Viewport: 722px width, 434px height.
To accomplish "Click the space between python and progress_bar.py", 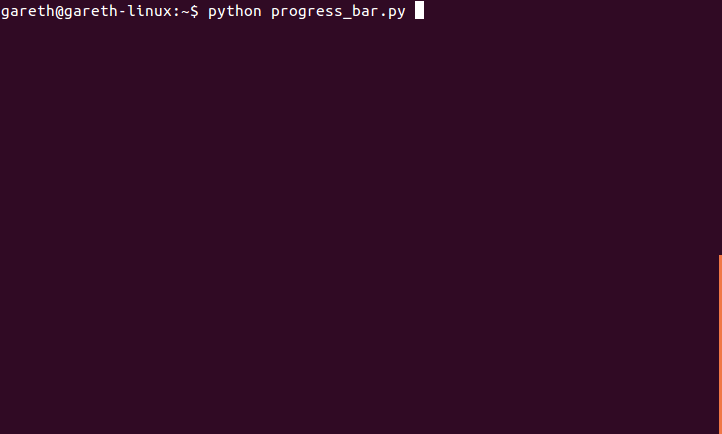I will (x=266, y=11).
